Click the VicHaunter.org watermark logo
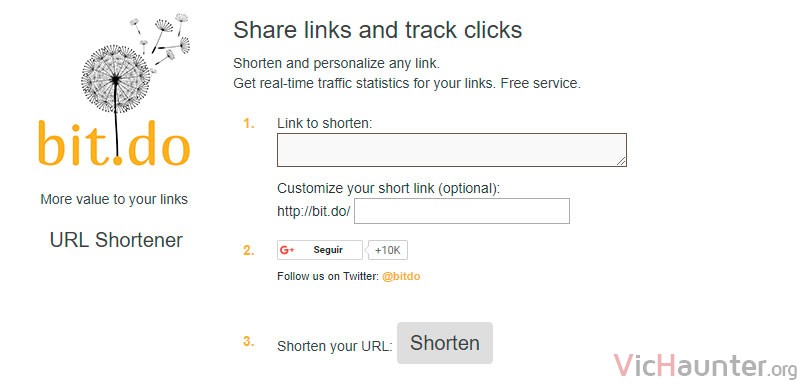The width and height of the screenshot is (807, 386). [x=705, y=366]
